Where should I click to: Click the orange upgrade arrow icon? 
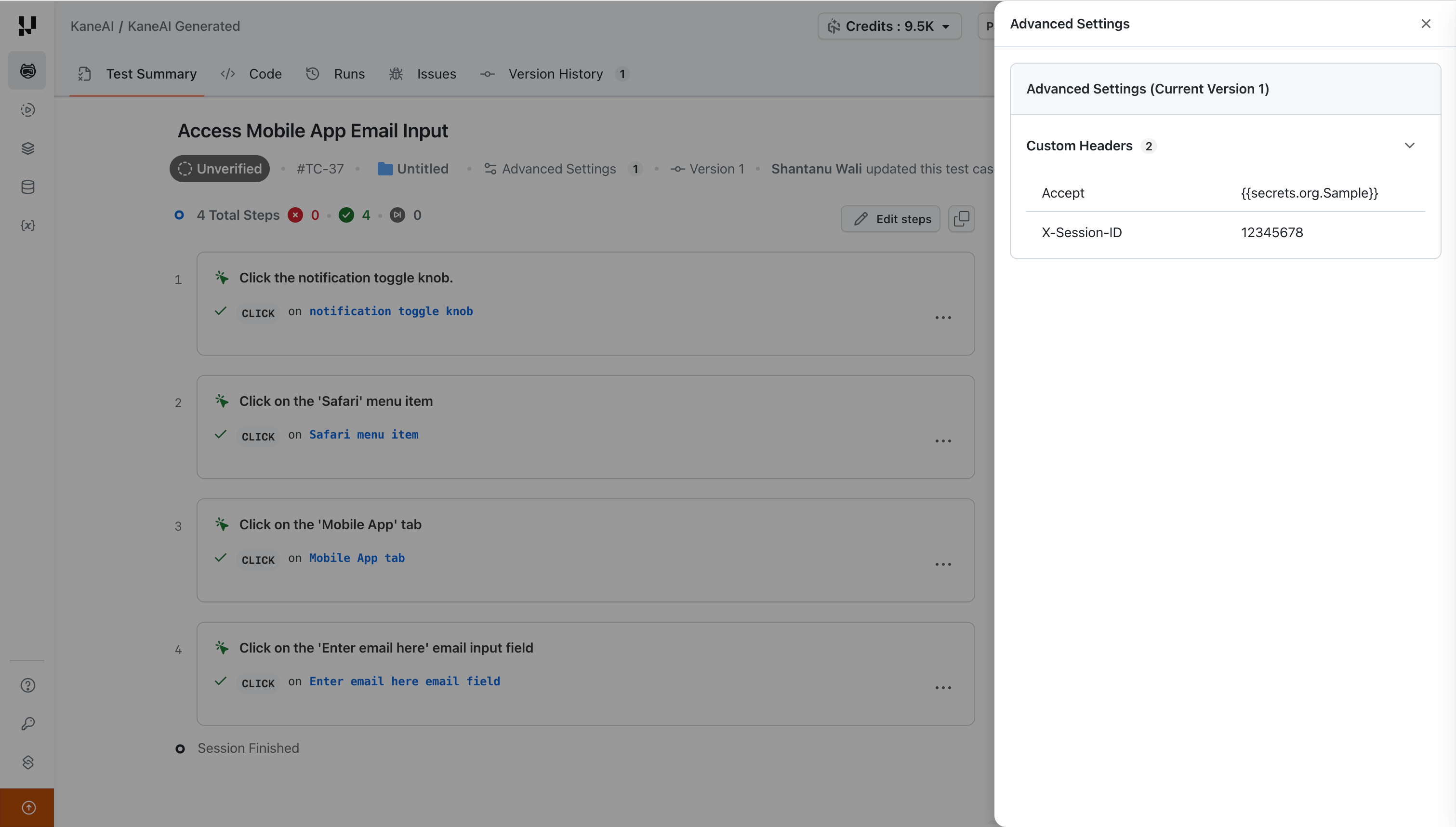point(28,808)
